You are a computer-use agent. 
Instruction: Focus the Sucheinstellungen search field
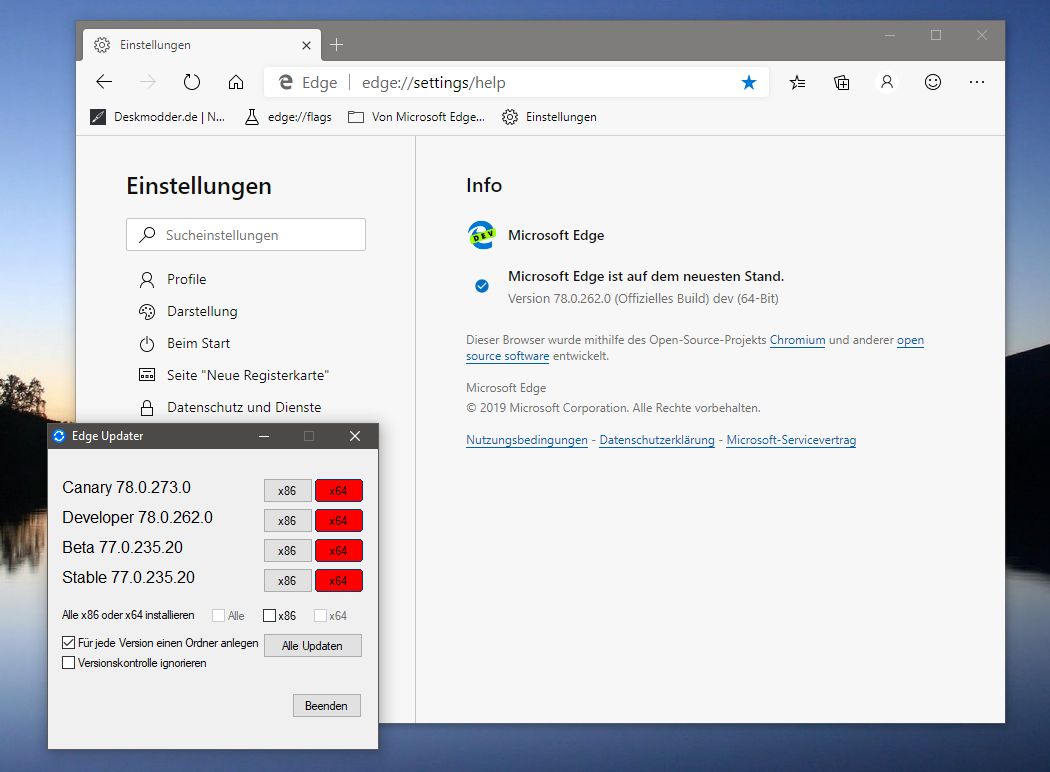tap(246, 234)
